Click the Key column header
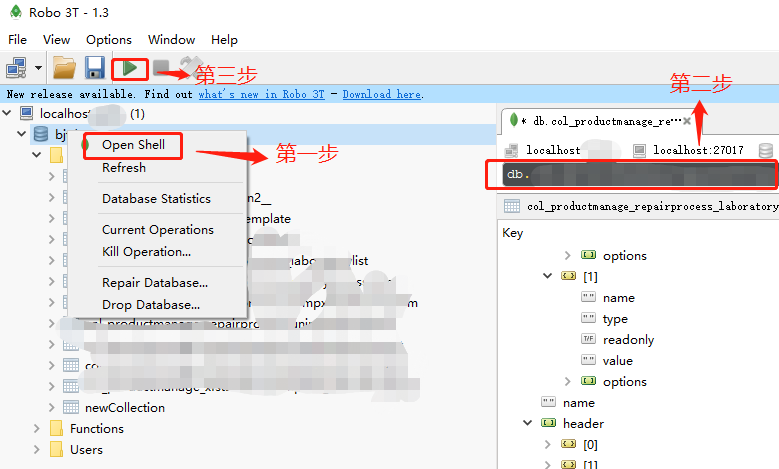Image resolution: width=779 pixels, height=469 pixels. pyautogui.click(x=512, y=233)
